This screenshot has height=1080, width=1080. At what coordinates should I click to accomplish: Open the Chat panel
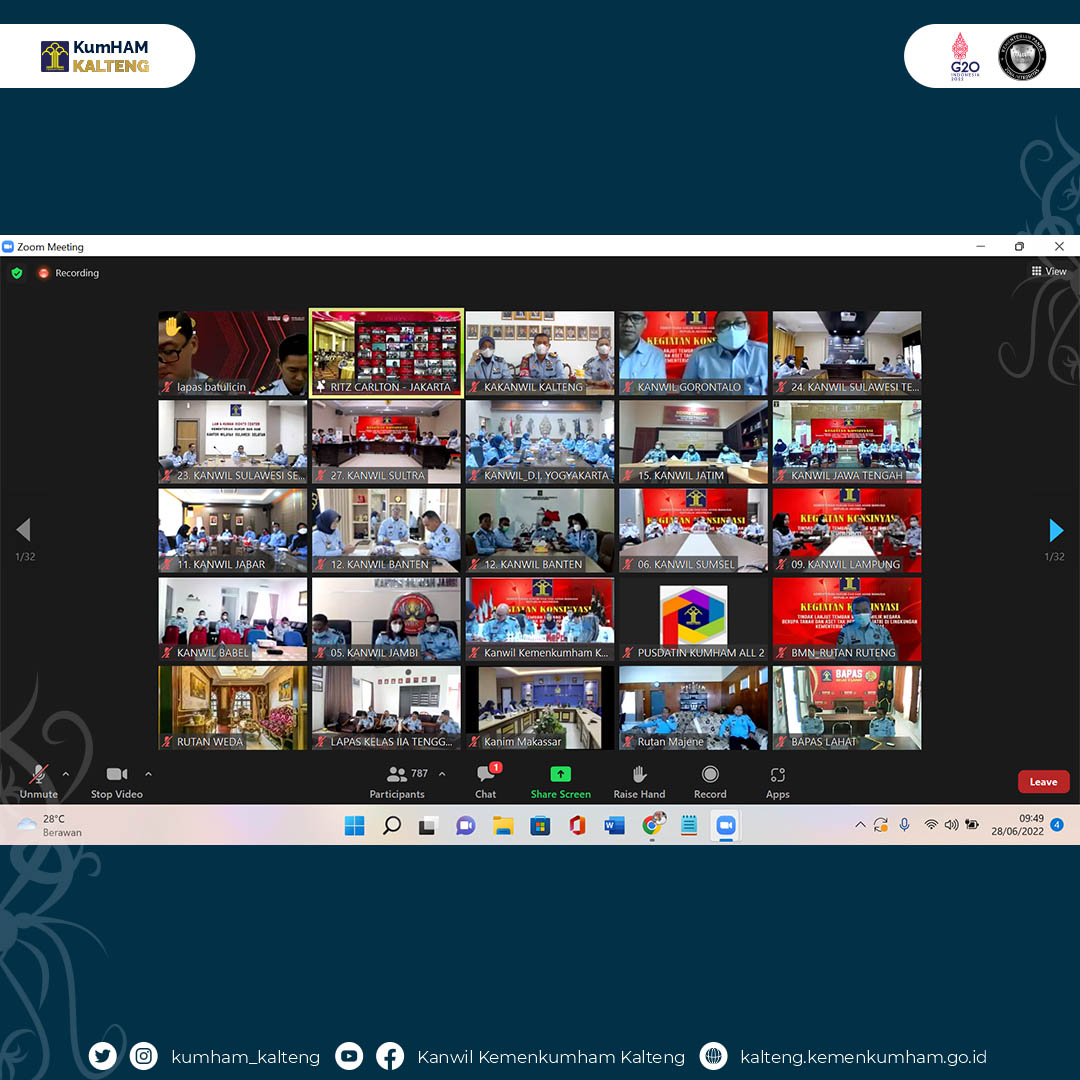pyautogui.click(x=486, y=782)
